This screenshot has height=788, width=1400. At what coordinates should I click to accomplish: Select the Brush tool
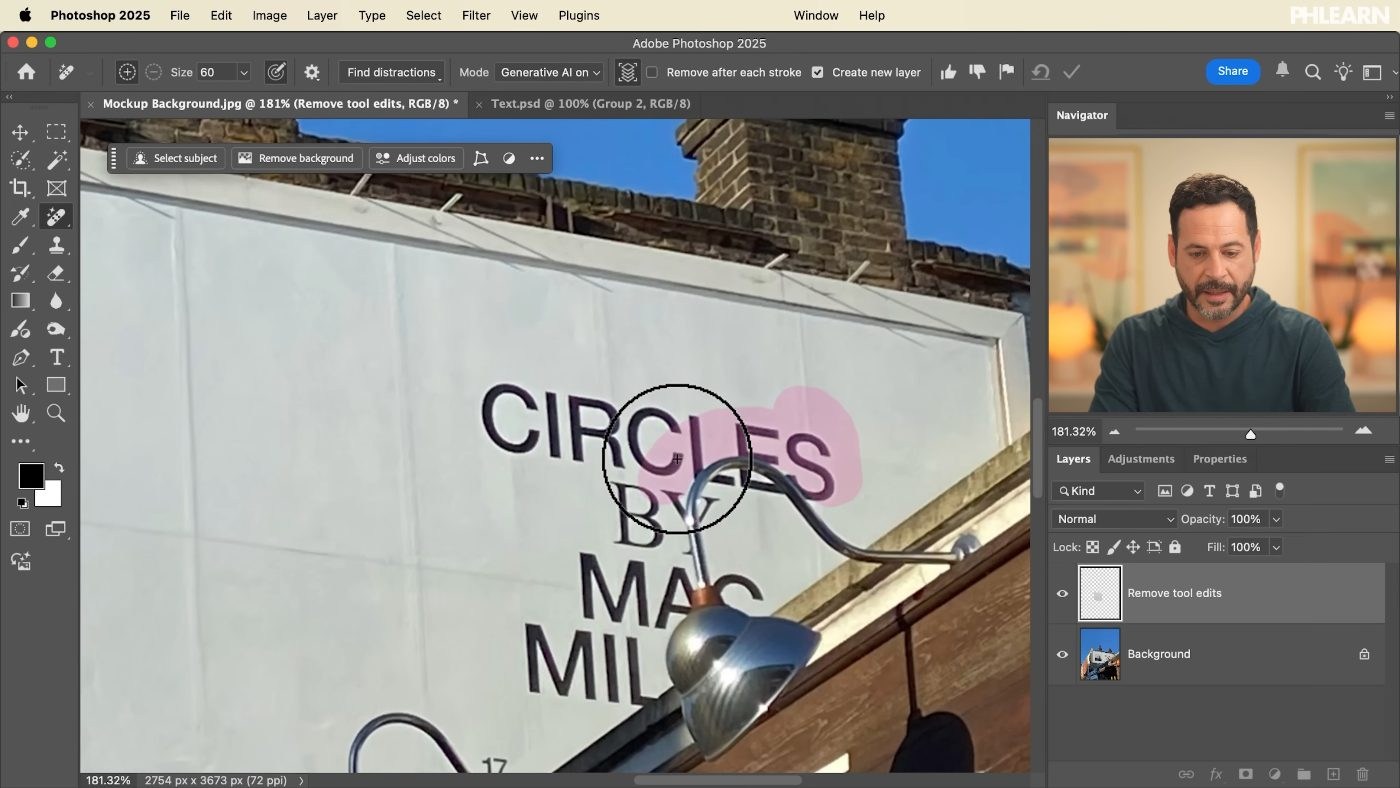[20, 245]
